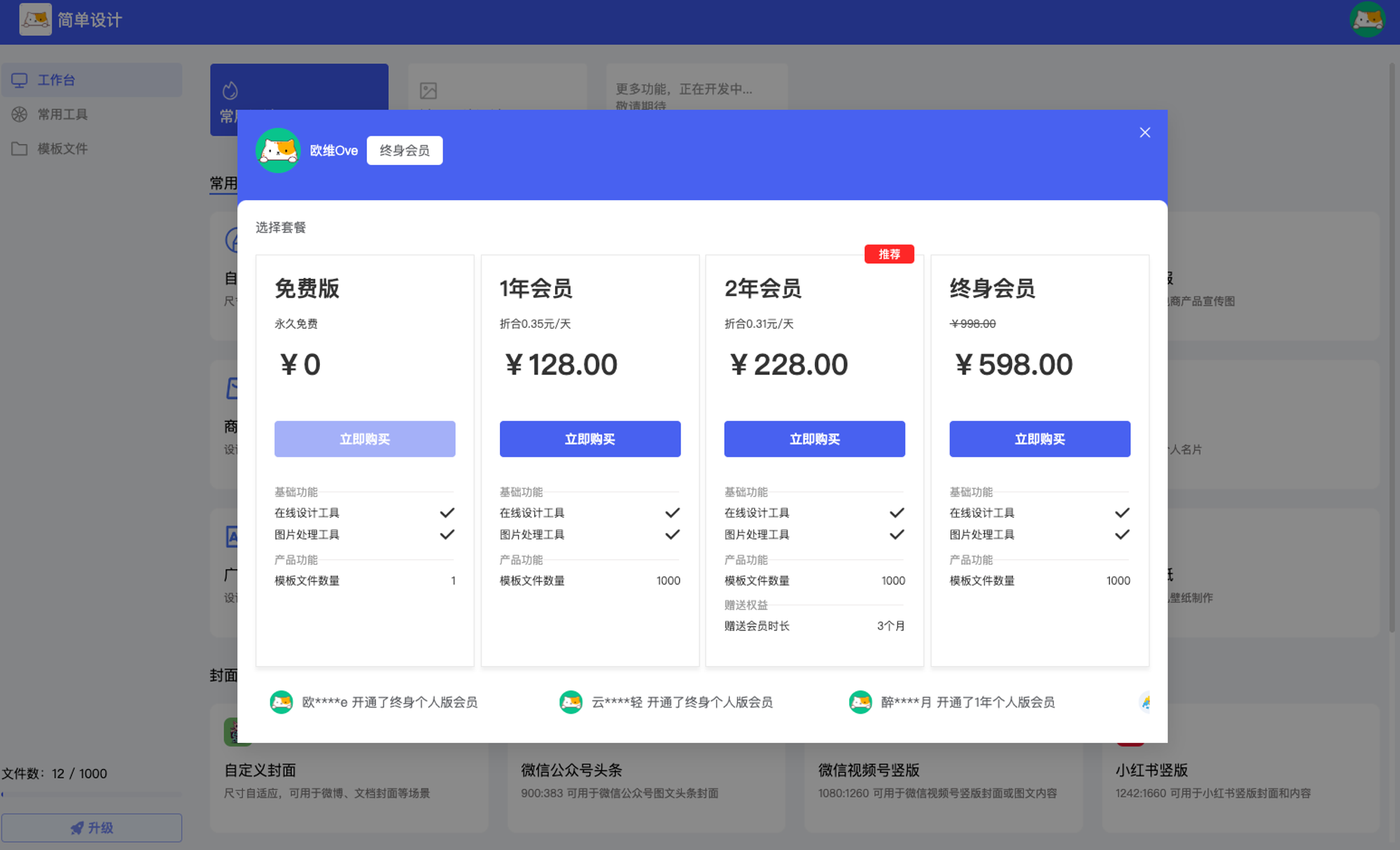The height and width of the screenshot is (850, 1400).
Task: Click the disabled 立即购买 under 免费版
Action: coord(365,439)
